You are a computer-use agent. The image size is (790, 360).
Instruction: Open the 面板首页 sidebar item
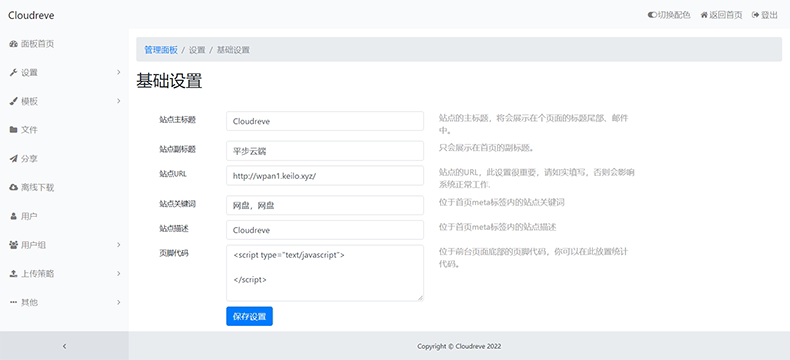click(64, 44)
